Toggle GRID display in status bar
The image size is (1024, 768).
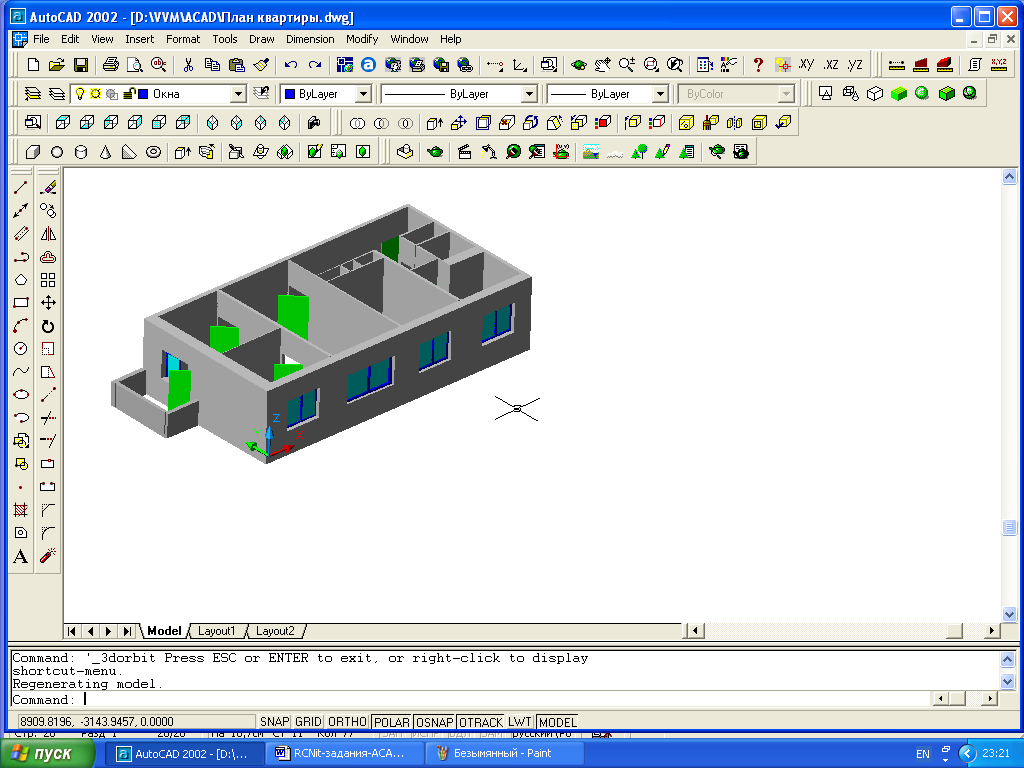(308, 722)
